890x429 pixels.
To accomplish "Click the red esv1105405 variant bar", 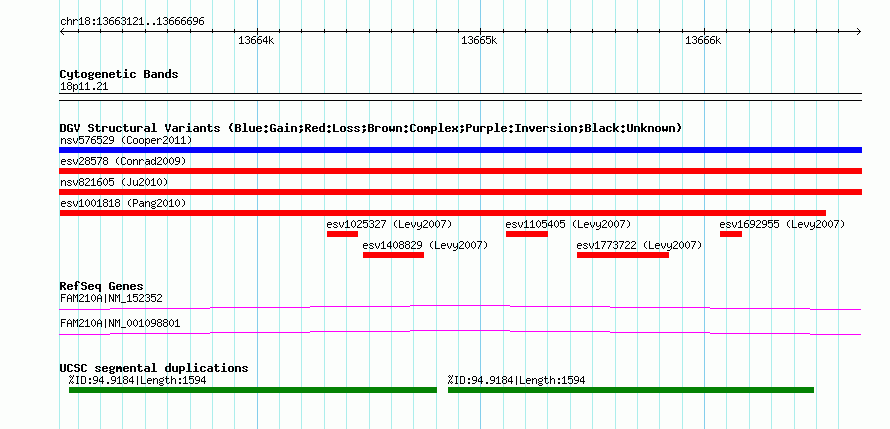I will 527,234.
